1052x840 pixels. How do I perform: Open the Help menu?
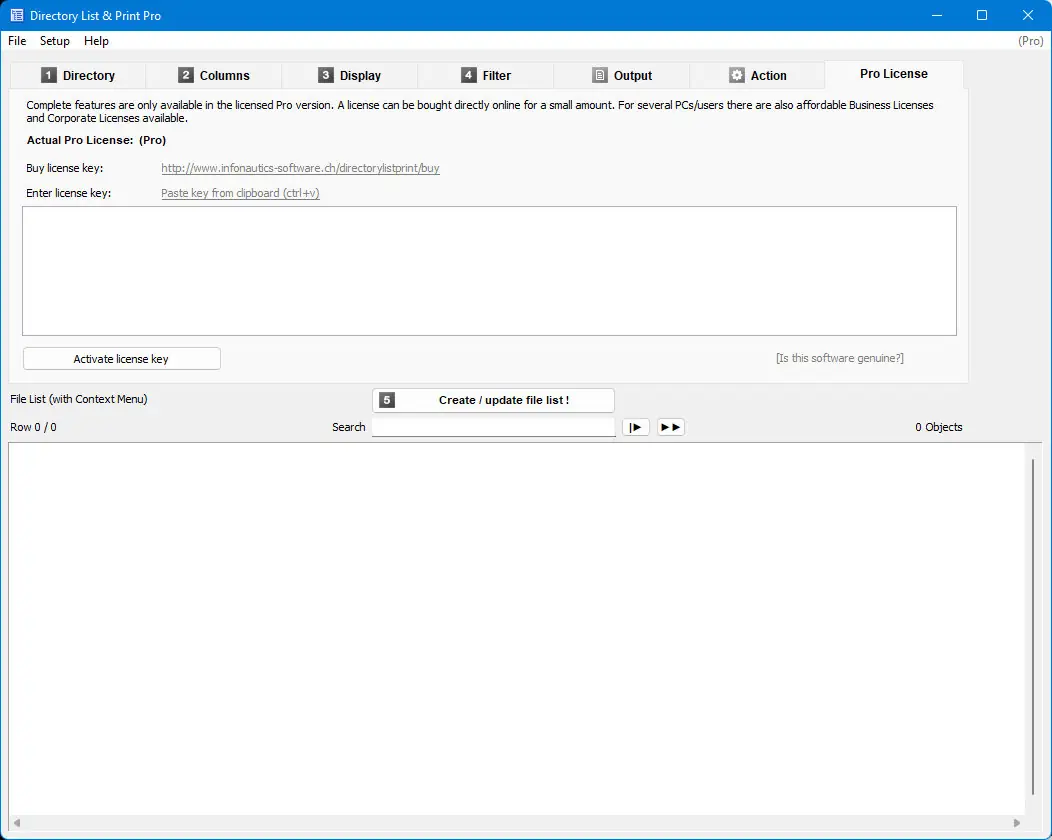point(96,41)
